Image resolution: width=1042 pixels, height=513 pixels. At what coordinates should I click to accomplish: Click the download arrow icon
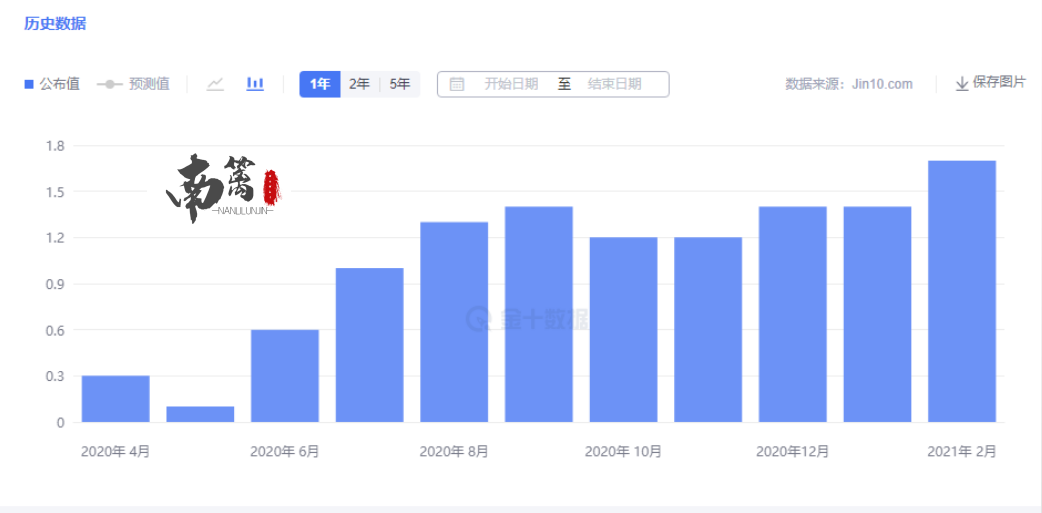click(x=962, y=84)
